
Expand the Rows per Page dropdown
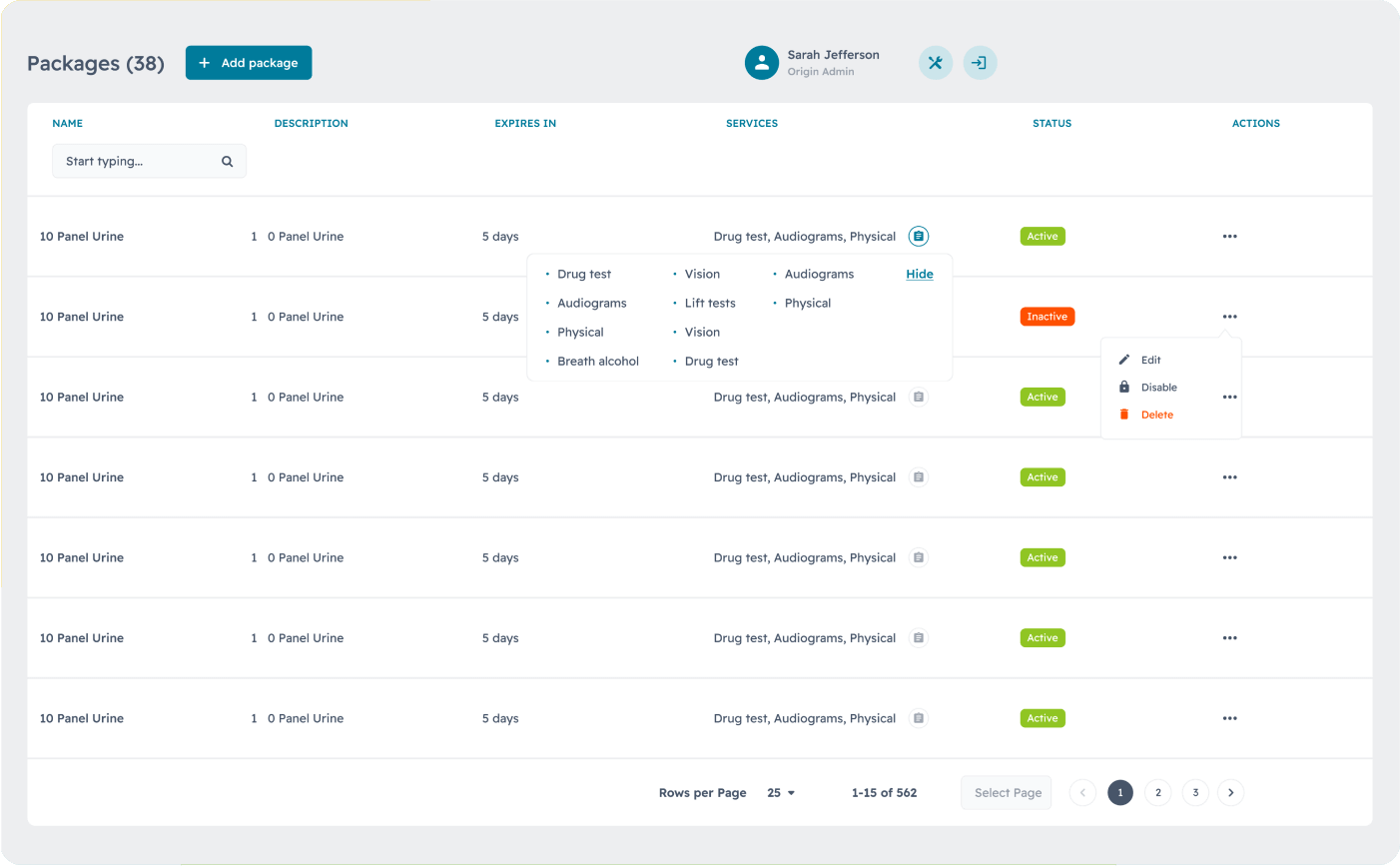click(x=781, y=793)
